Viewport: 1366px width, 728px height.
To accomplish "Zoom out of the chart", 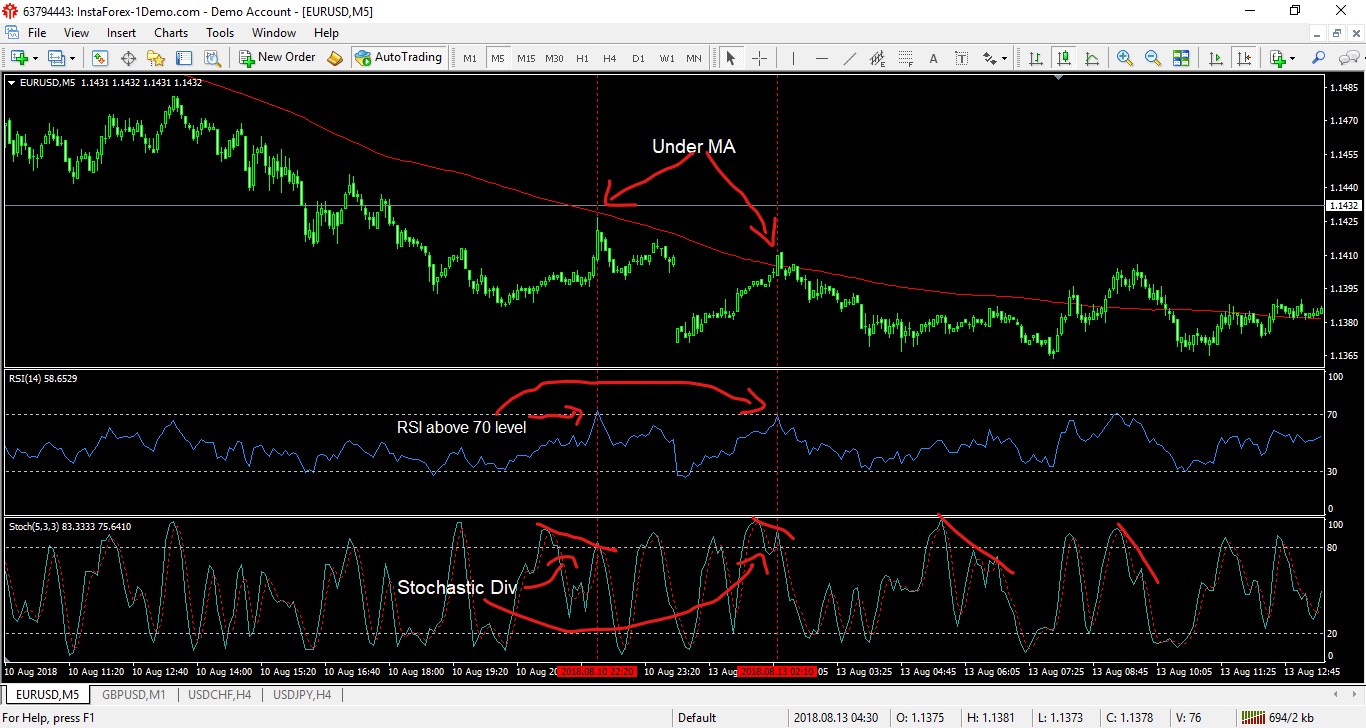I will (x=1153, y=58).
